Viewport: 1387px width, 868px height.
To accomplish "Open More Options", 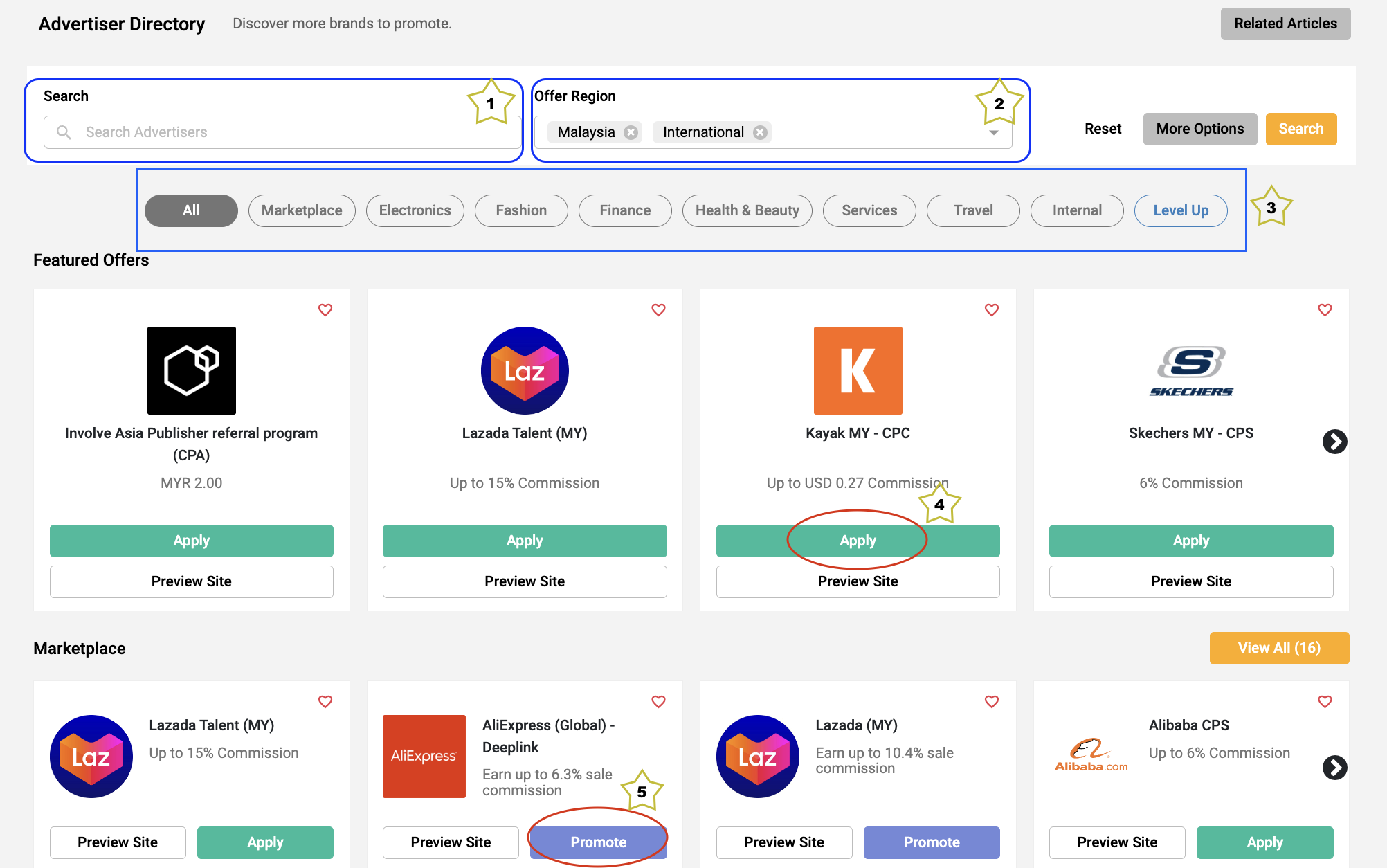I will click(x=1200, y=129).
